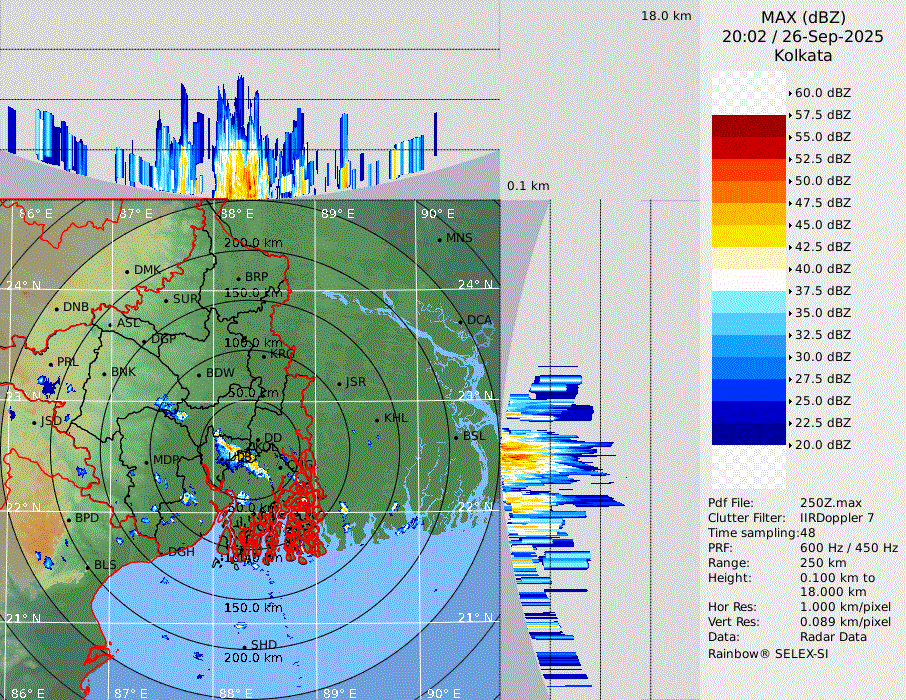The width and height of the screenshot is (906, 700).
Task: Click the KHL station dot
Action: 377,419
